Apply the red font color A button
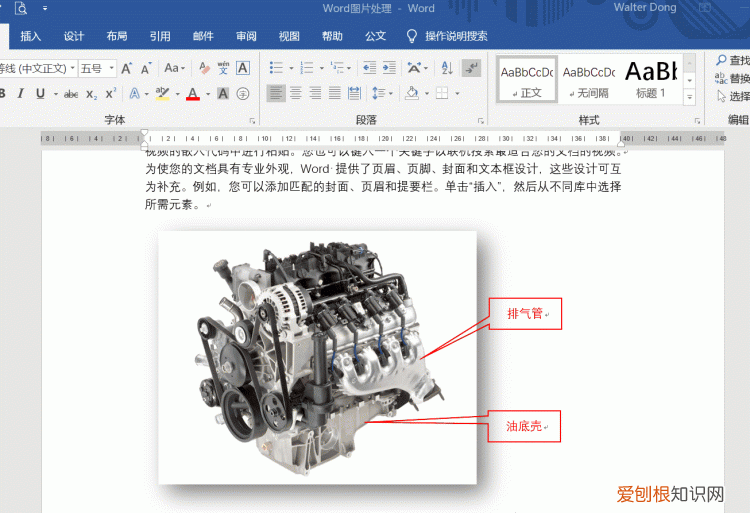Viewport: 750px width, 513px height. [193, 94]
